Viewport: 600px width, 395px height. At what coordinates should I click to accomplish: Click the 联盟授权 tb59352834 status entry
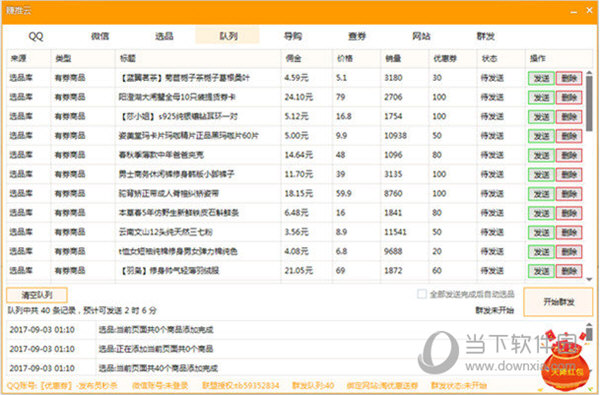[240, 385]
